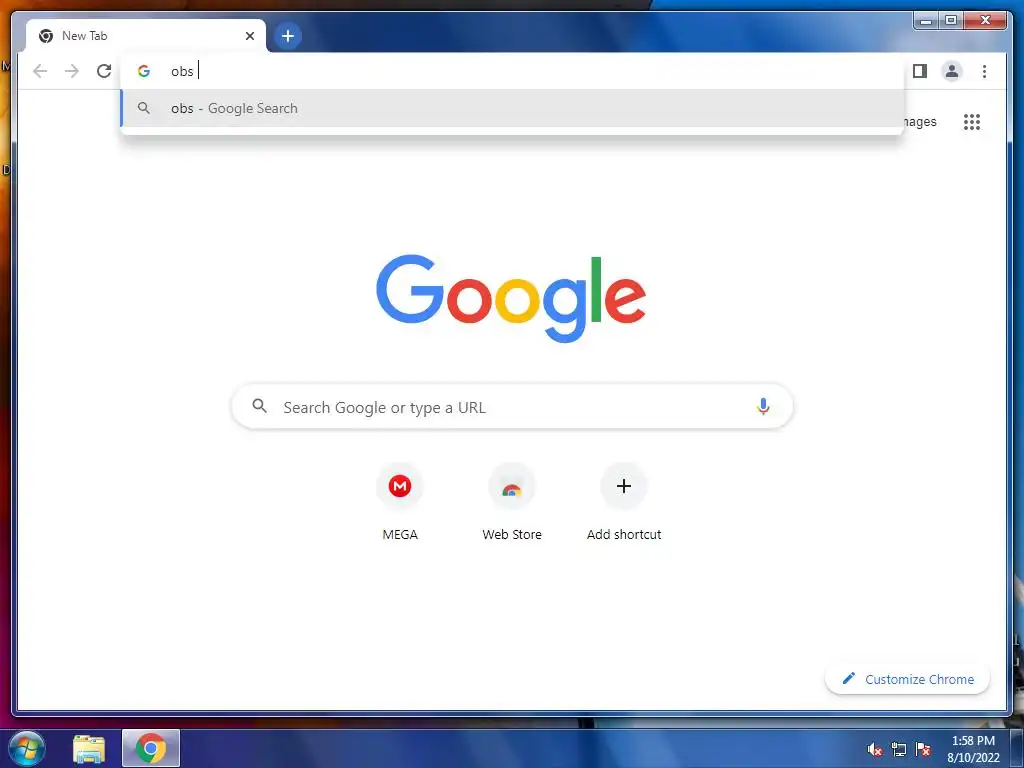The image size is (1024, 768).
Task: Click the Google logo
Action: click(x=511, y=298)
